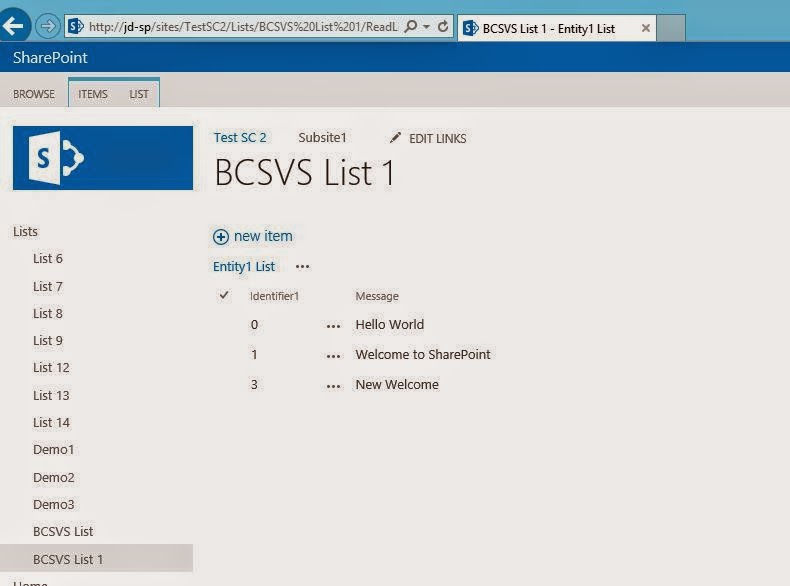Click the New Welcome message cell
This screenshot has height=586, width=790.
point(397,385)
